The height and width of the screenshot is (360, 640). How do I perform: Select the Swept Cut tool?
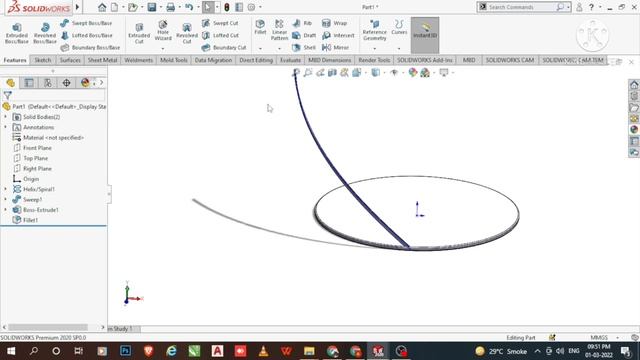220,23
